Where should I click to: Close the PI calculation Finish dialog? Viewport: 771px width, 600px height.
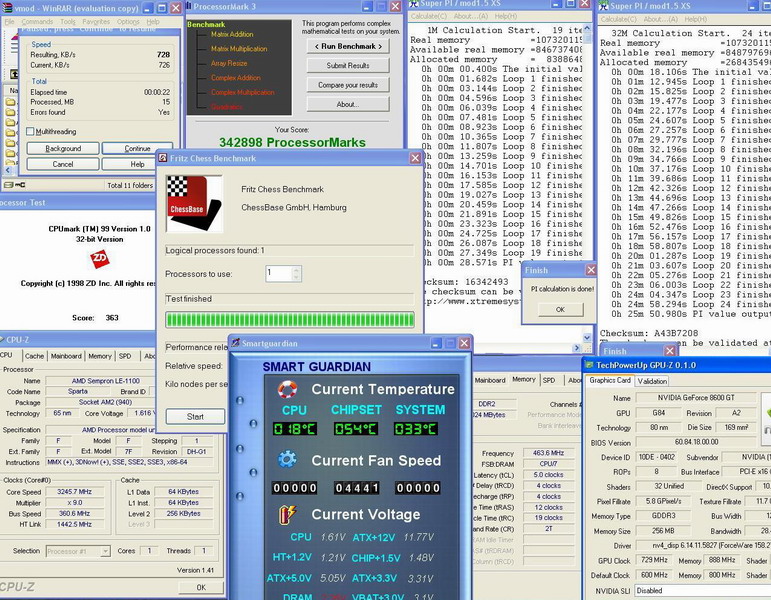591,270
